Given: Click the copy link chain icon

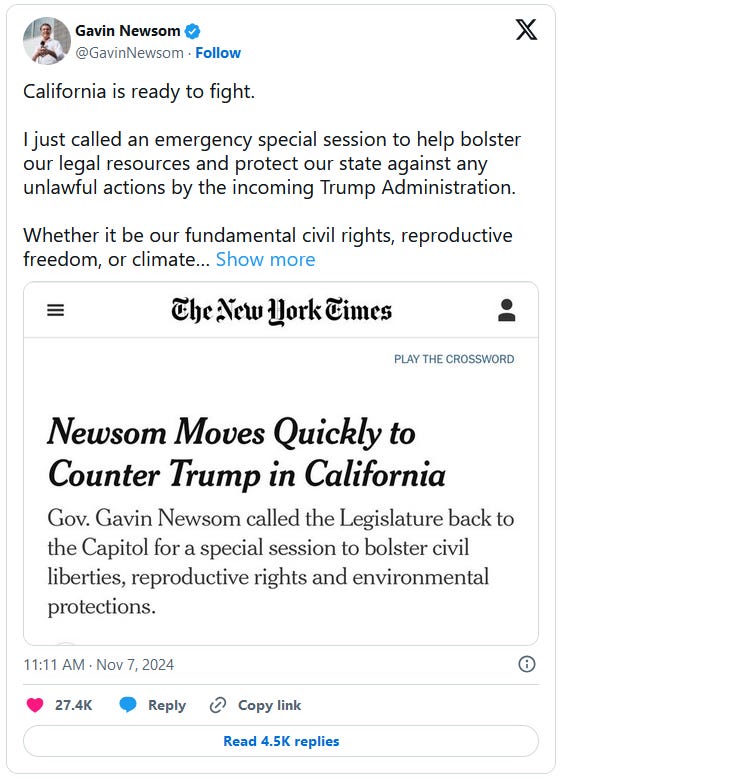Looking at the screenshot, I should tap(218, 705).
